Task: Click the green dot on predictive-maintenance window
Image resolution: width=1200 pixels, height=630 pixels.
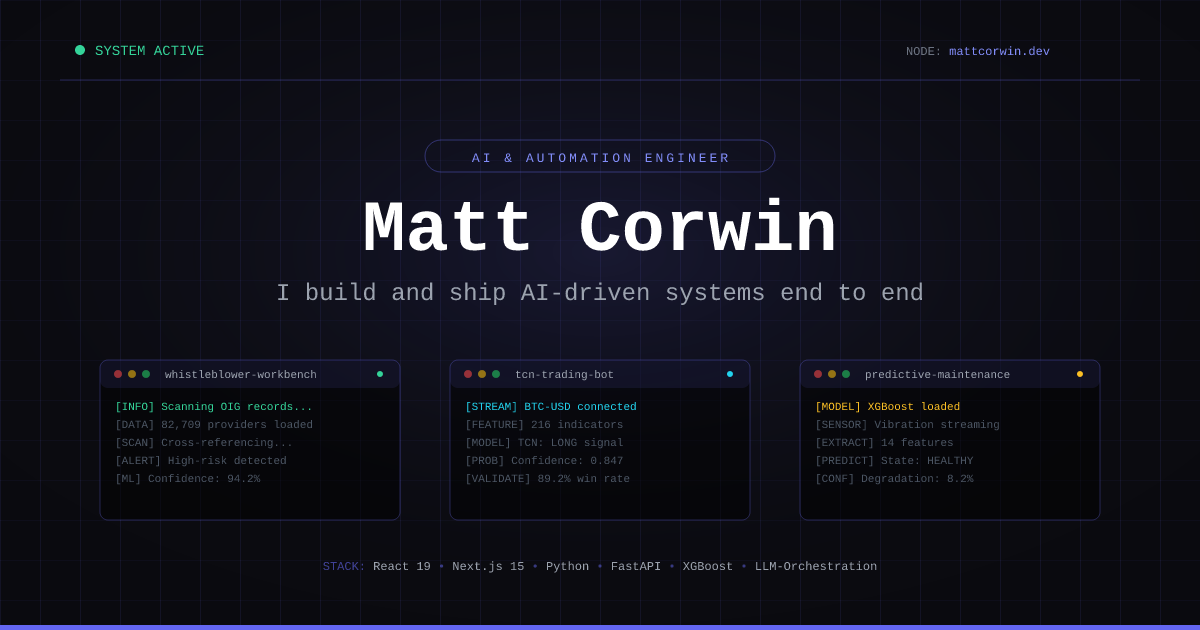Action: coord(846,374)
